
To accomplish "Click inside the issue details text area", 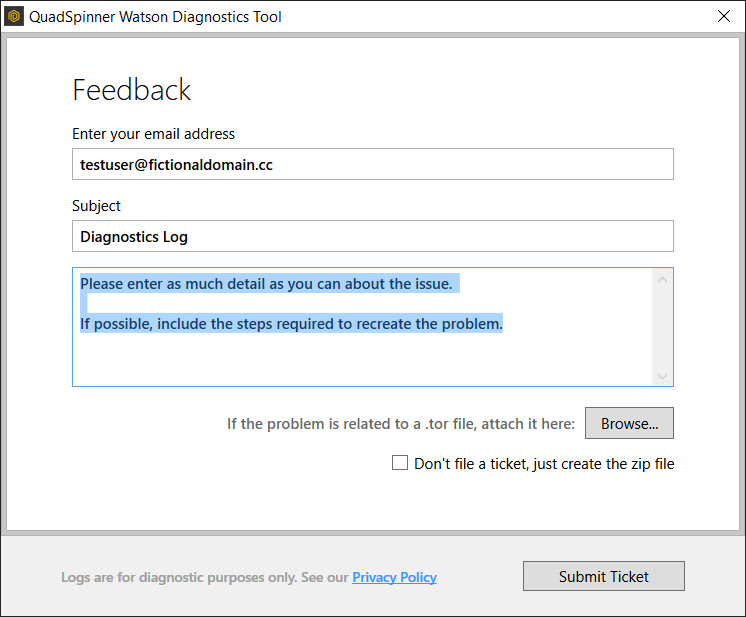I will click(x=360, y=355).
